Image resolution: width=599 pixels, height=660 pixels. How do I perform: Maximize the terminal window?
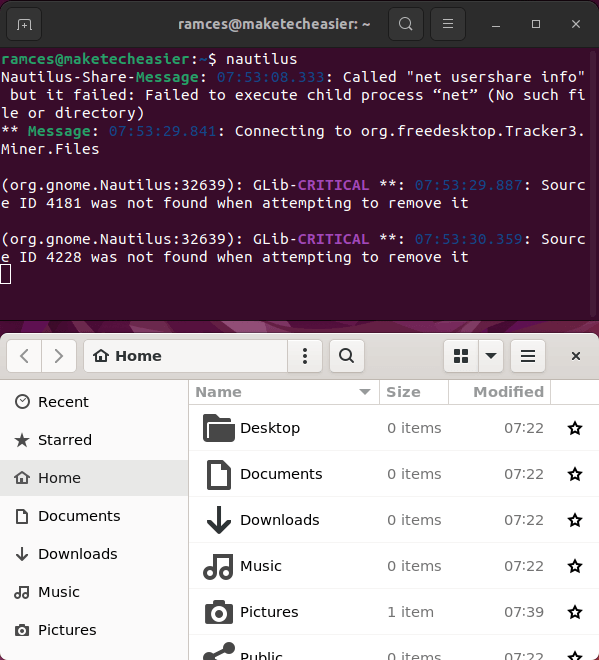536,24
